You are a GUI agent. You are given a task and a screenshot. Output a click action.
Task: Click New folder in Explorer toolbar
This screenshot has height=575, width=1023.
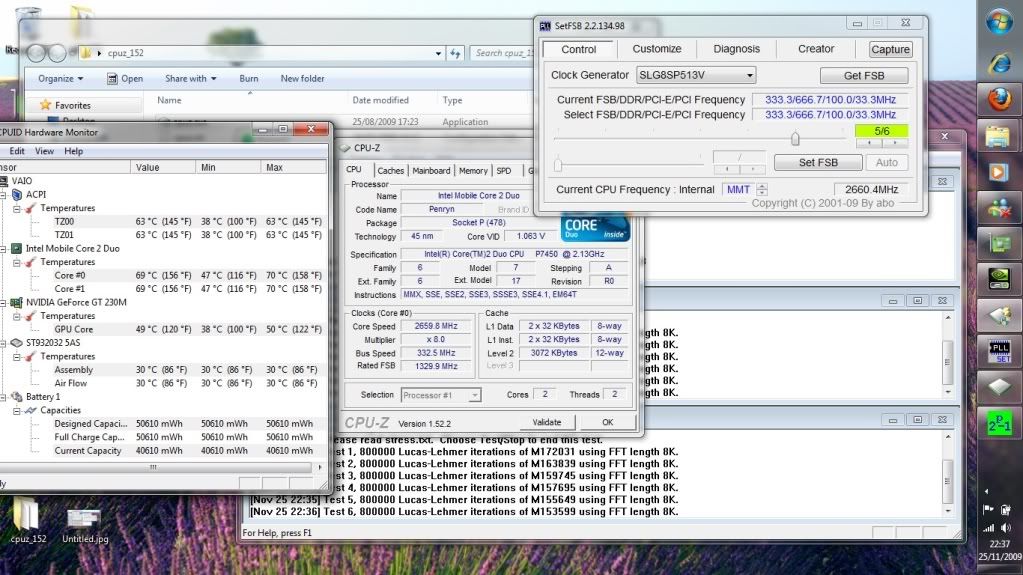point(302,78)
